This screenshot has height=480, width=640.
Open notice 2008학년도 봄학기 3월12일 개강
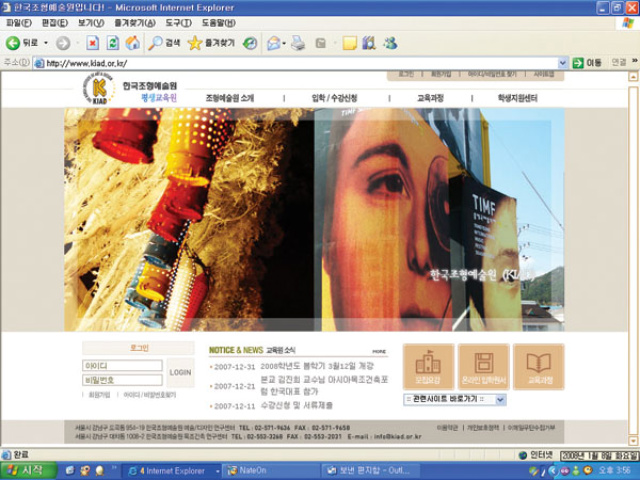pyautogui.click(x=317, y=366)
